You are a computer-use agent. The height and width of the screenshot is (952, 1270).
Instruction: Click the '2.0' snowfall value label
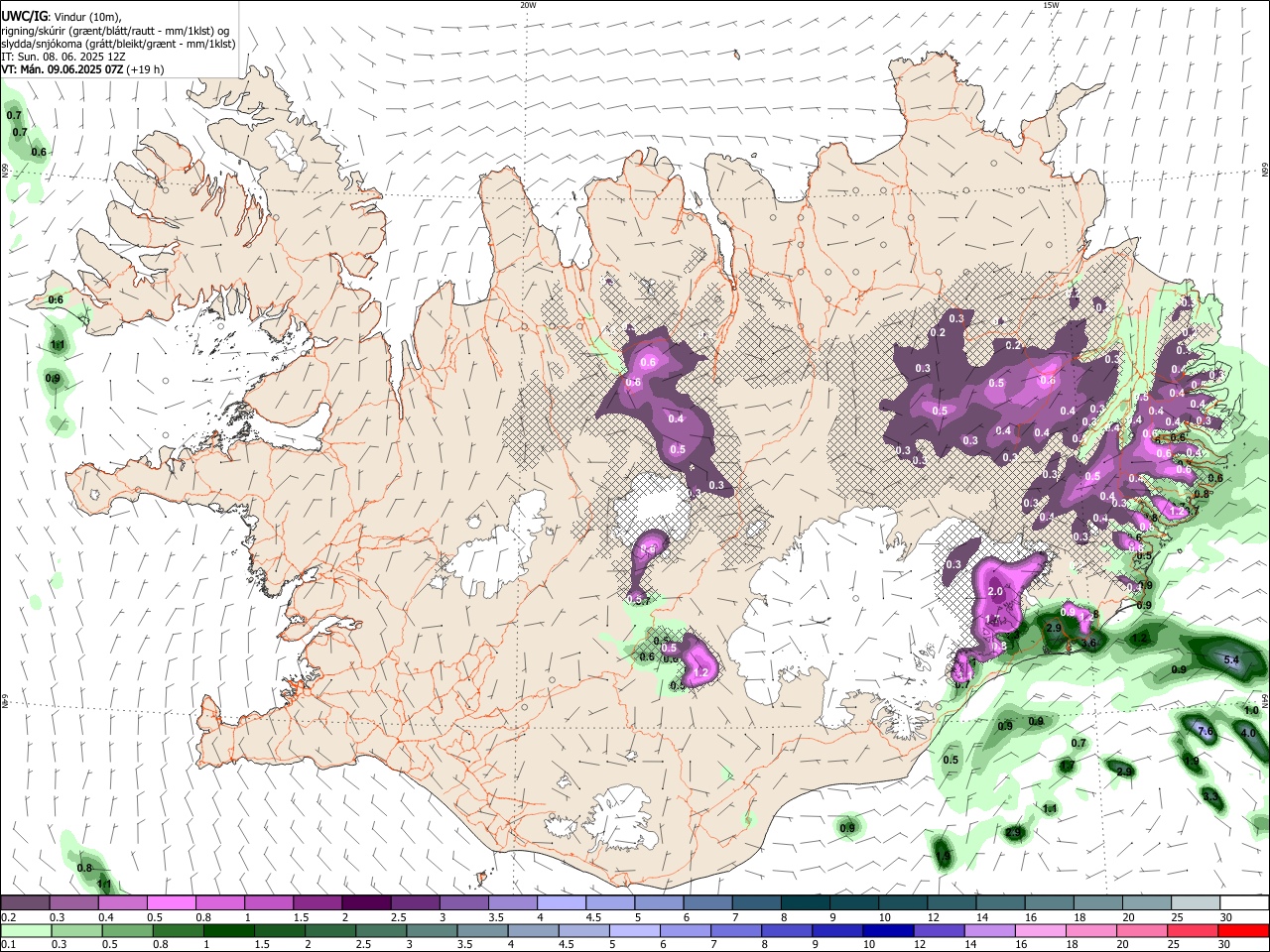pos(996,592)
